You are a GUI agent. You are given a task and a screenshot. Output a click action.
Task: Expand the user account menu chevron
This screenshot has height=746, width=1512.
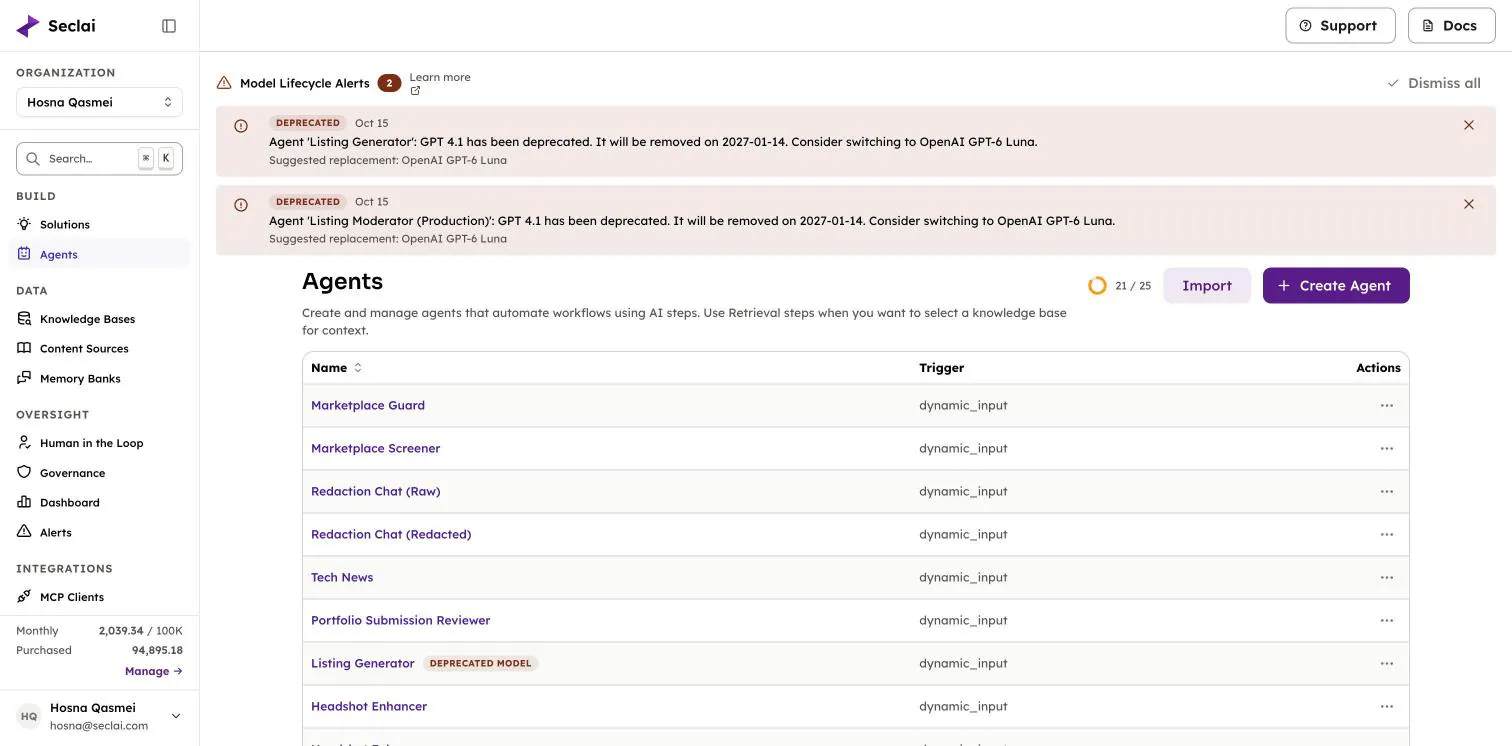[x=176, y=716]
